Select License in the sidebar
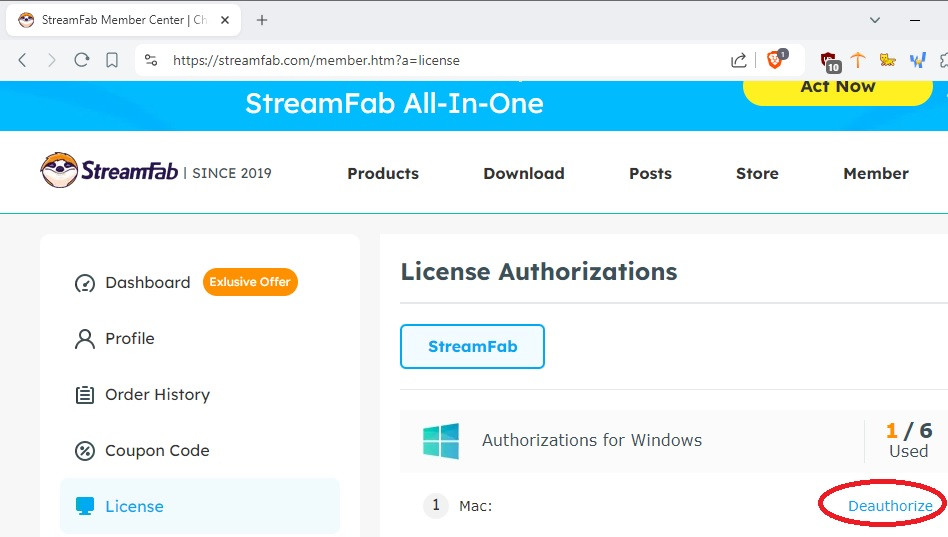 click(200, 506)
